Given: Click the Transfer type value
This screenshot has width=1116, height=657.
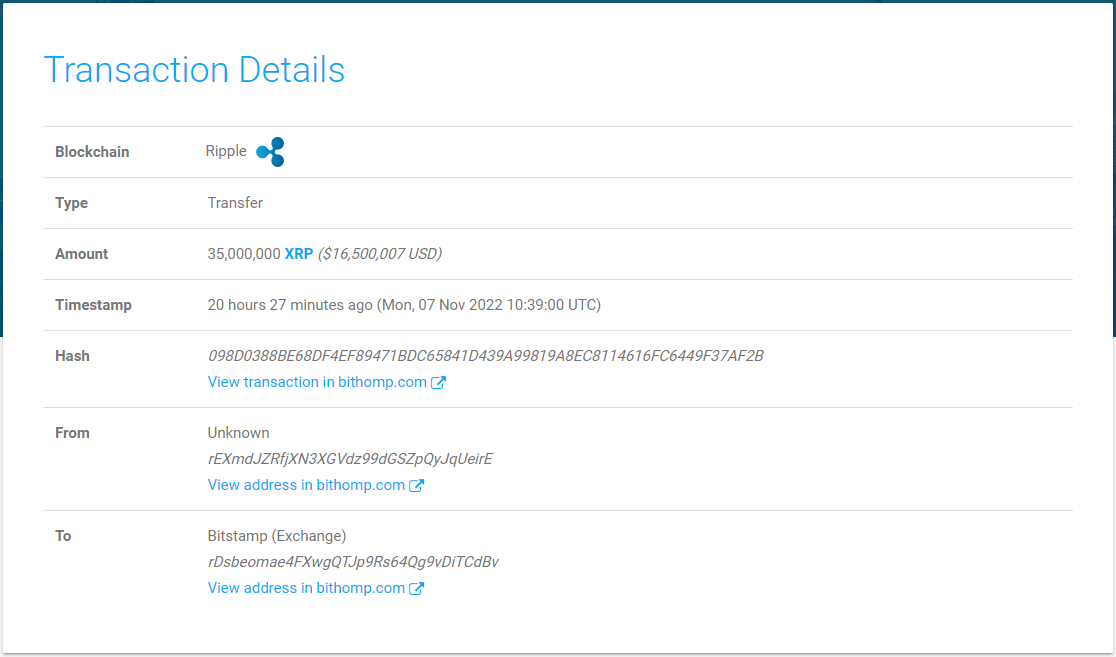Looking at the screenshot, I should pyautogui.click(x=235, y=203).
